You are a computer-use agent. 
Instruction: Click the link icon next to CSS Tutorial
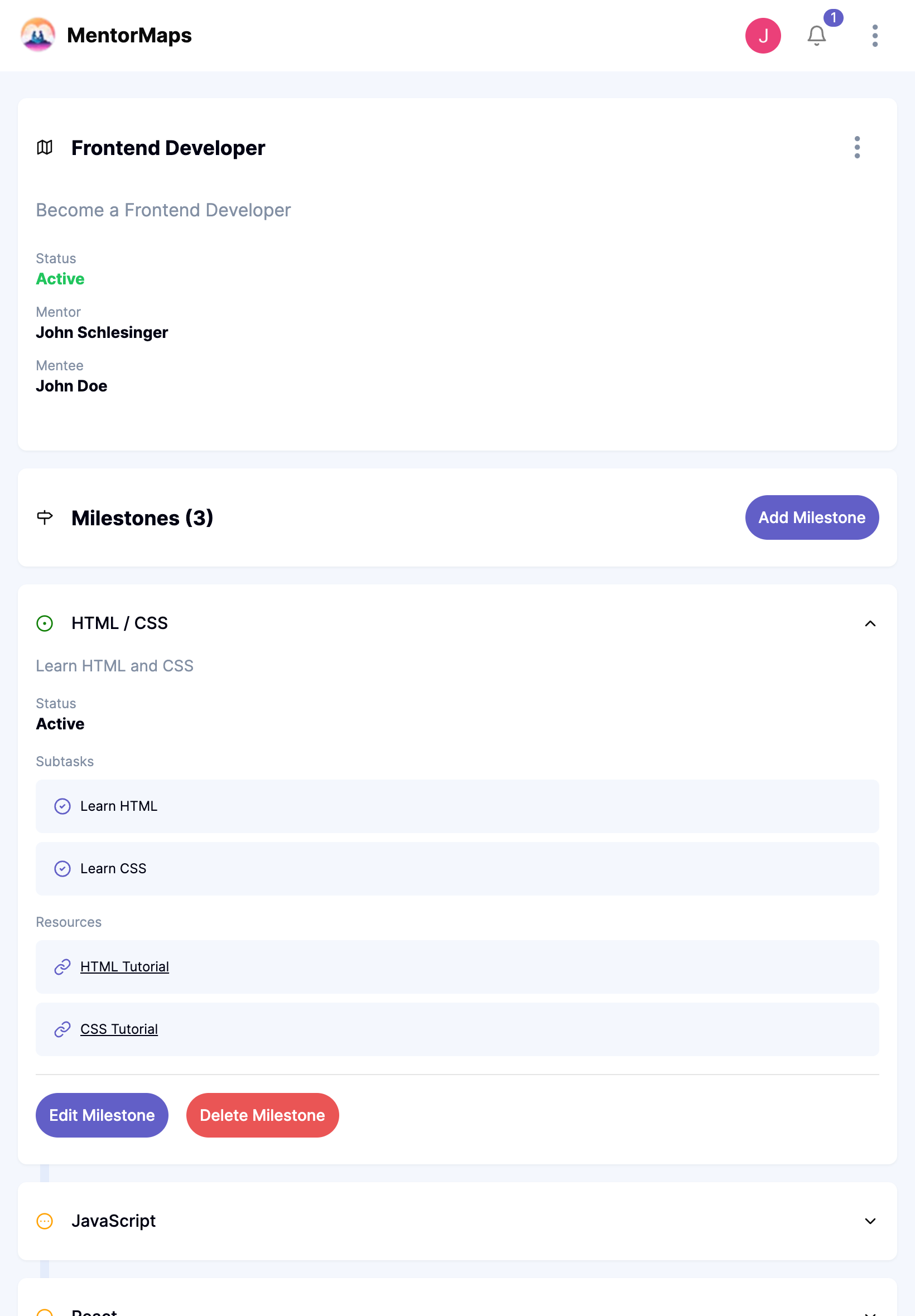[x=62, y=1029]
